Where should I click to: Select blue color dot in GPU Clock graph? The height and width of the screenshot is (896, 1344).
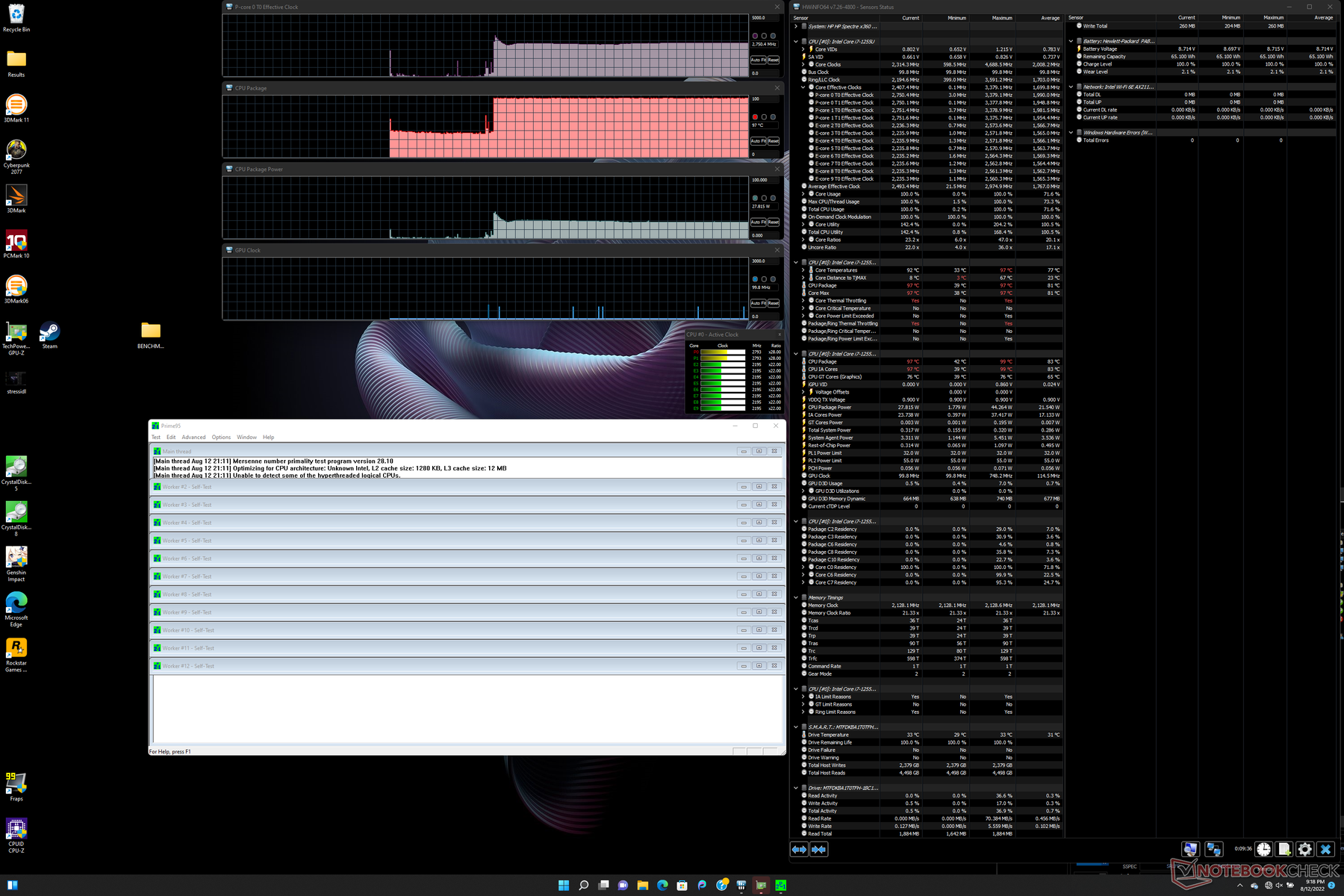[x=755, y=279]
